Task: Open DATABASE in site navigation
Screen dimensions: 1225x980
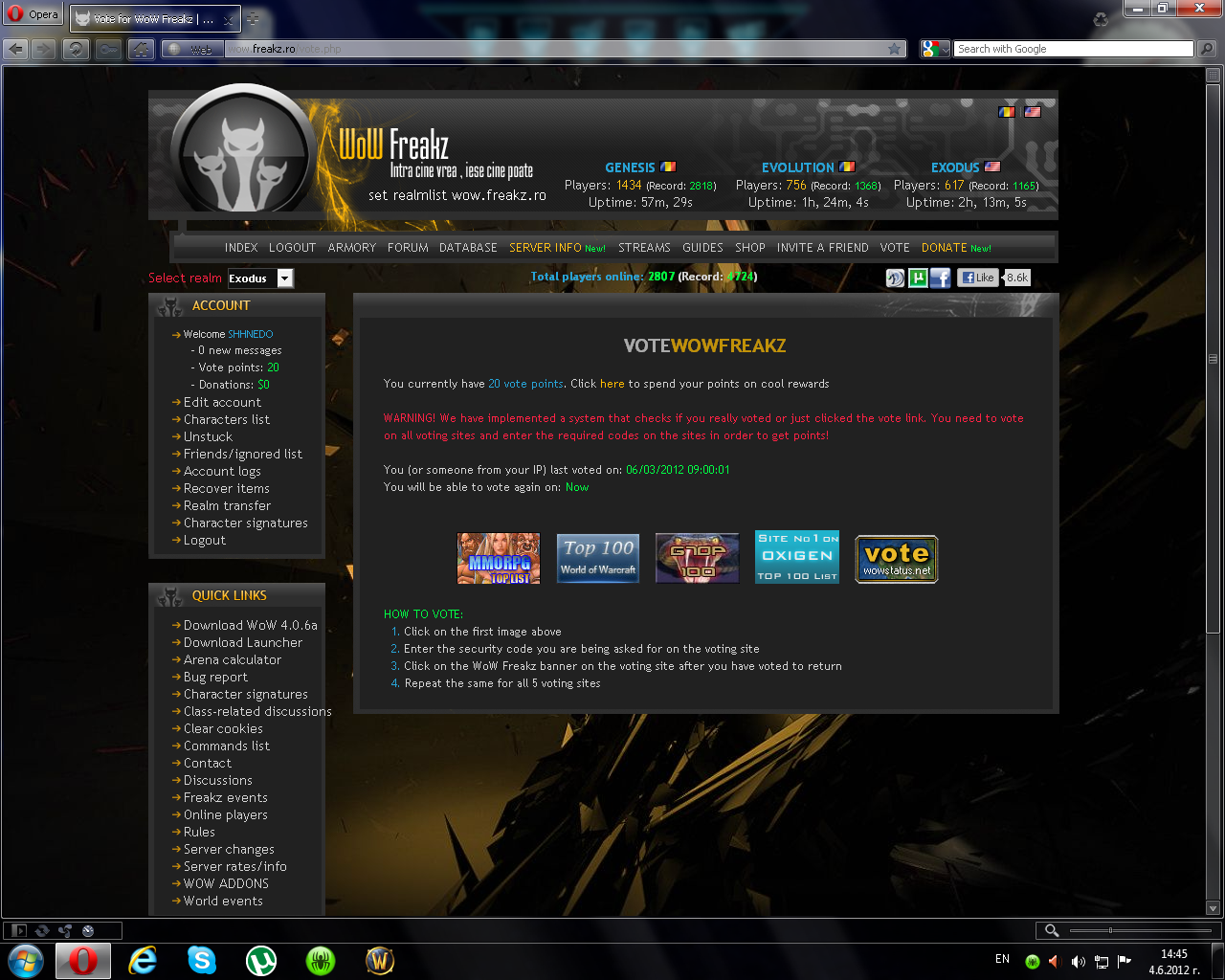Action: tap(468, 247)
